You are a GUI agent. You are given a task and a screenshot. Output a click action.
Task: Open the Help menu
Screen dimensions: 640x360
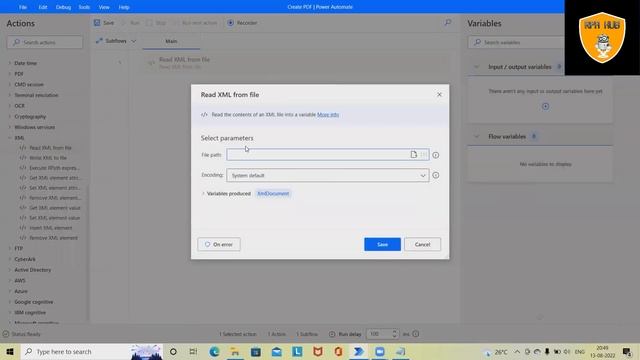click(124, 7)
